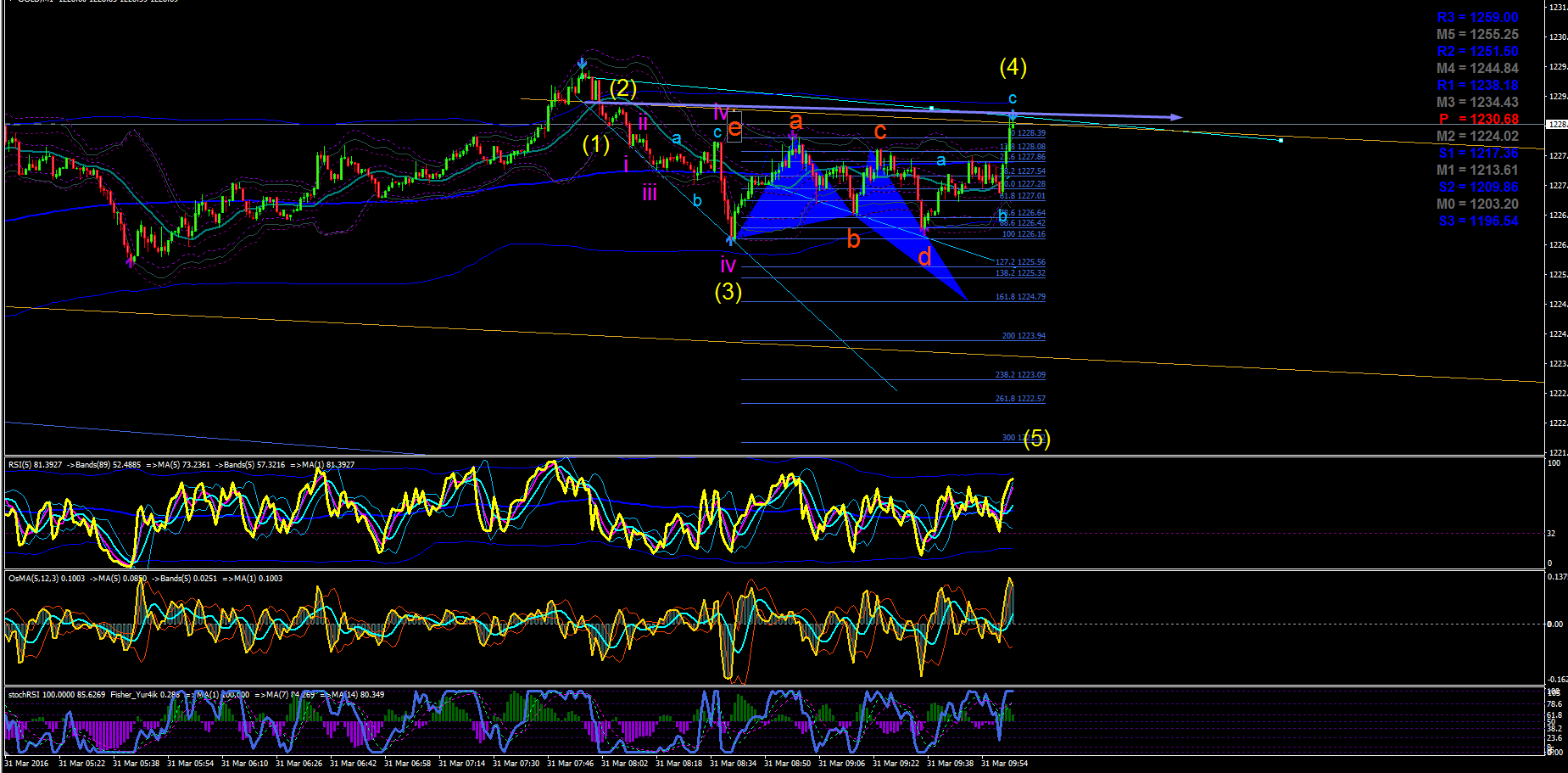The image size is (1568, 773).
Task: Click the Fibonacci 161.8 1224.79 level label
Action: pos(1020,297)
